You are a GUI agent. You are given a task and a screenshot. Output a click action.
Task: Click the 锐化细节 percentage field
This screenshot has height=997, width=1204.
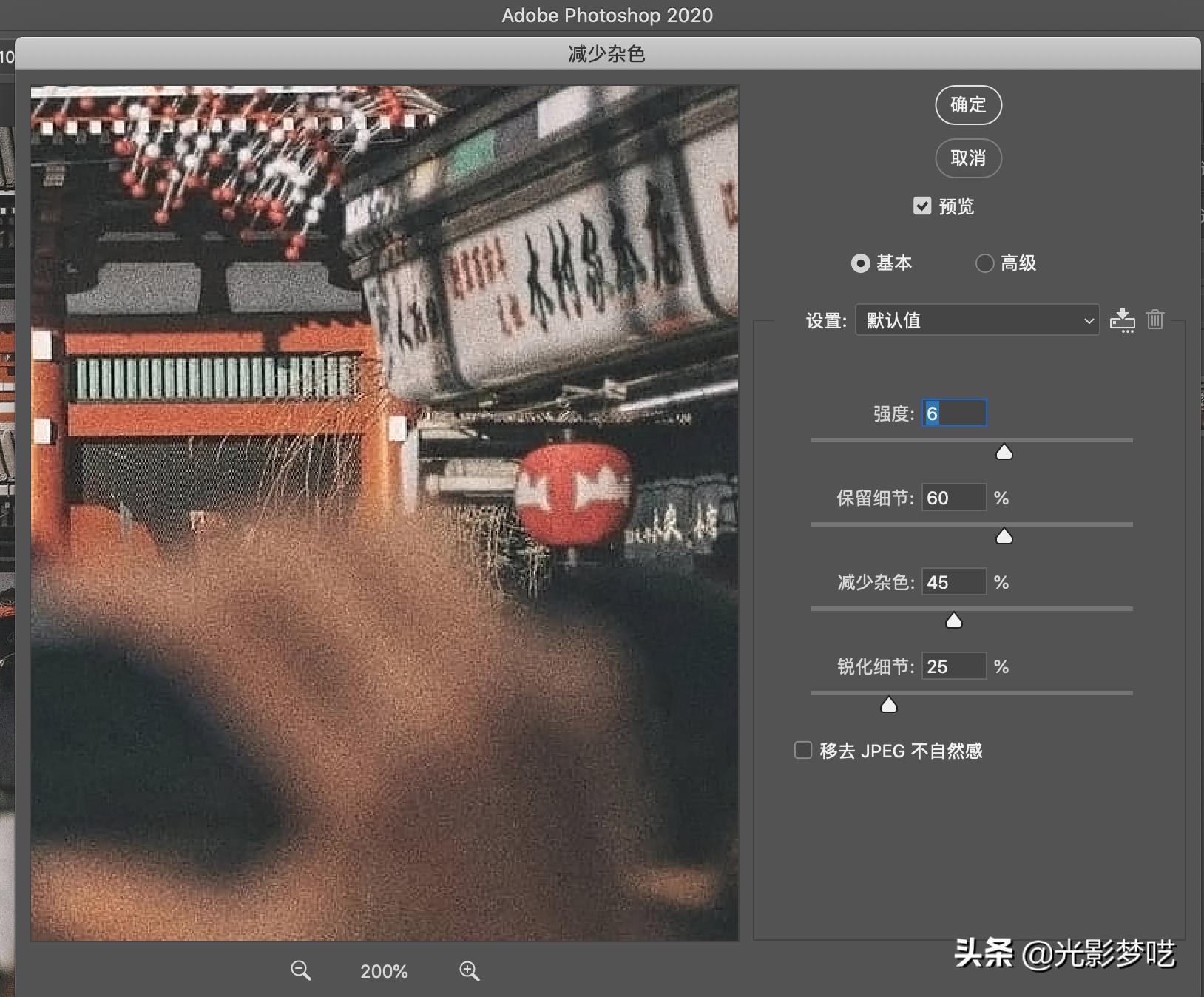954,666
